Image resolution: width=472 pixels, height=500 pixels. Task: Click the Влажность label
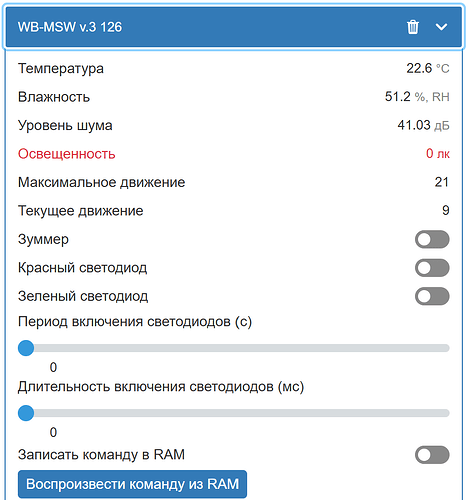click(54, 97)
